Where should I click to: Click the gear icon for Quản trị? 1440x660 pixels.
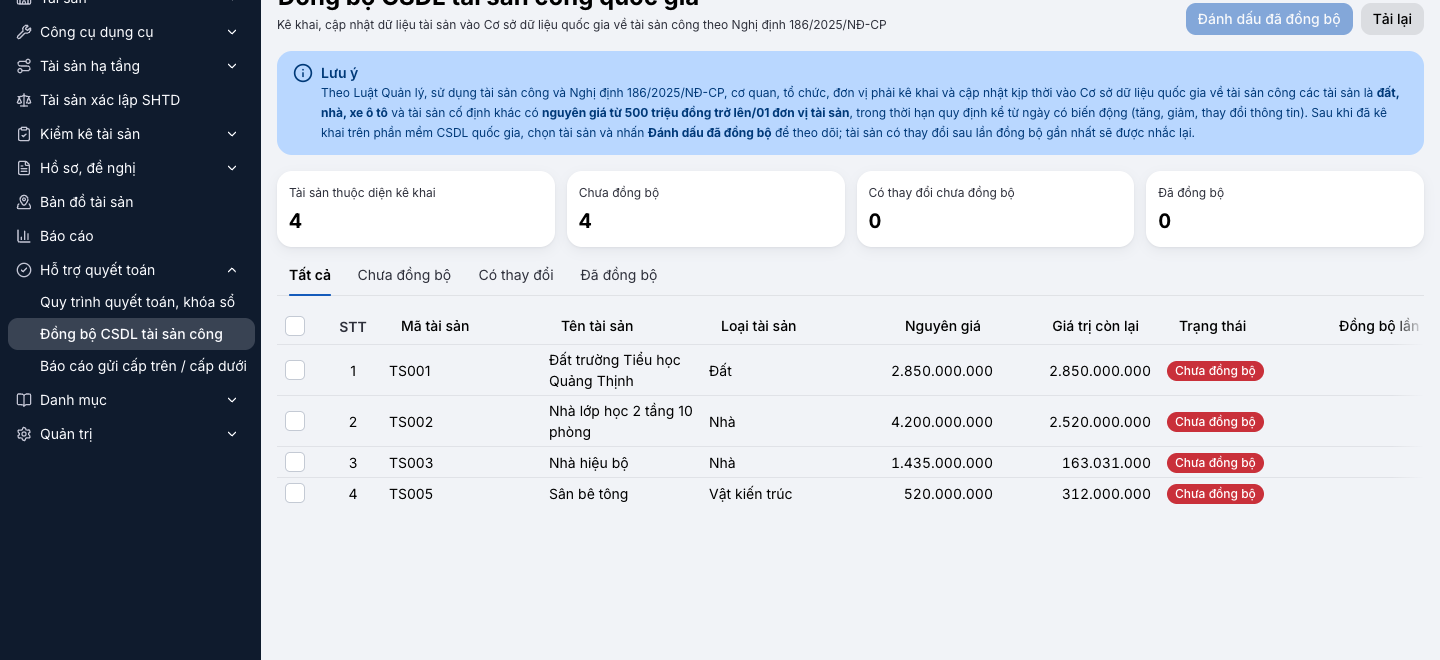click(x=24, y=434)
